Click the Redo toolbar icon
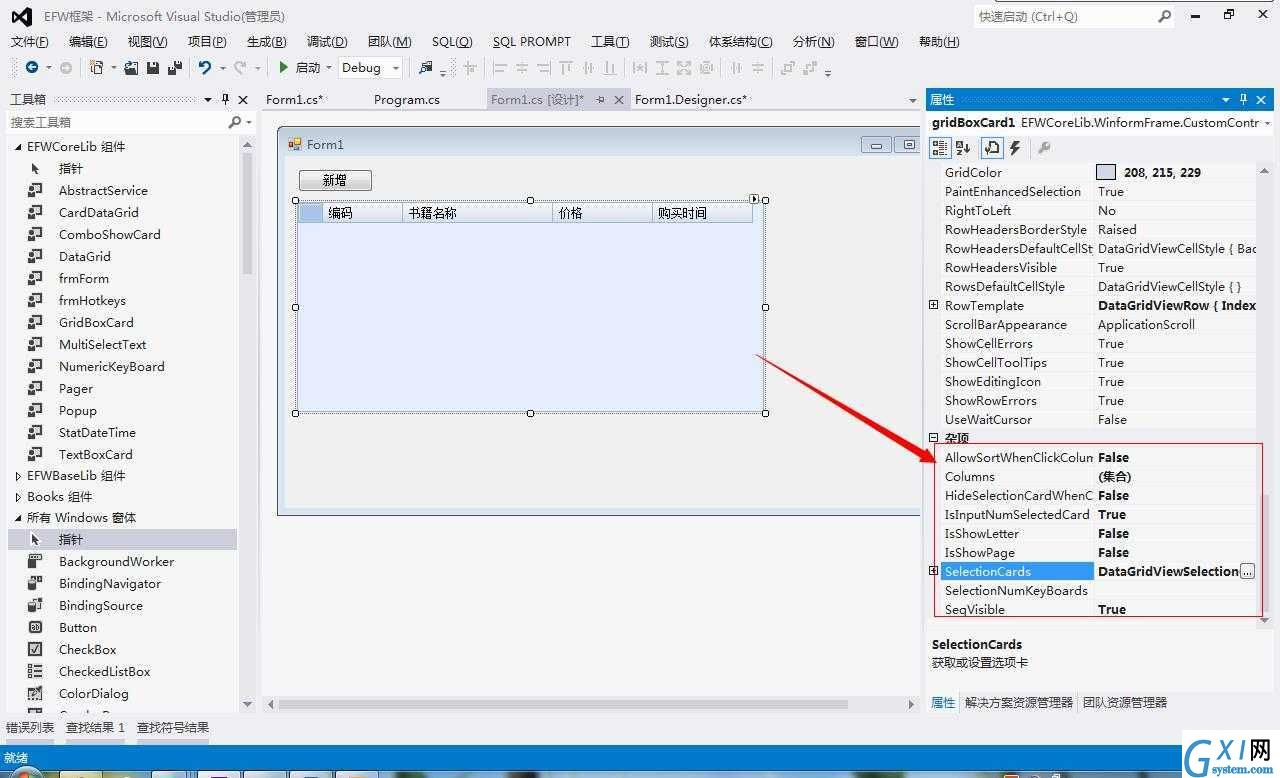 240,68
